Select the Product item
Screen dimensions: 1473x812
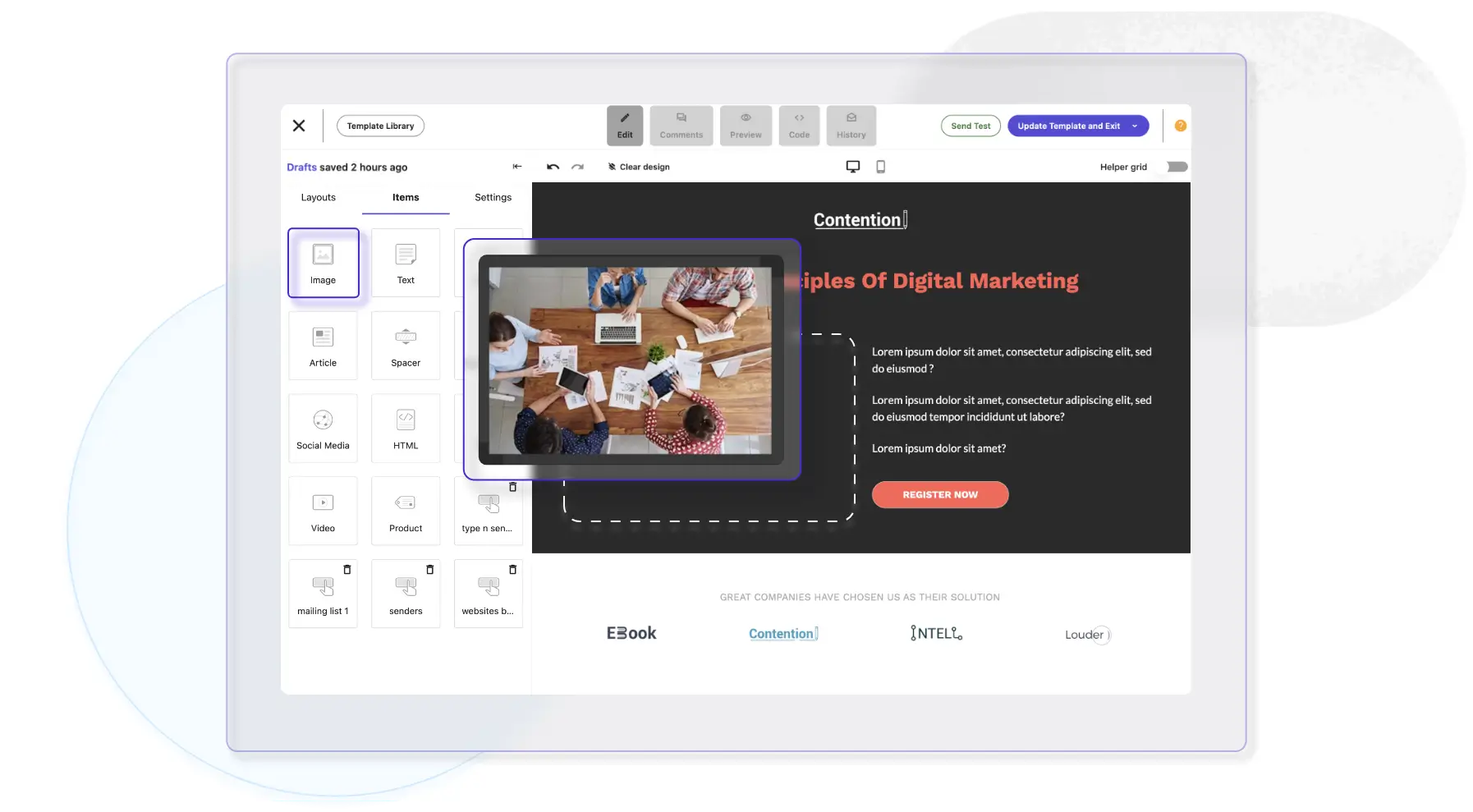pos(406,512)
